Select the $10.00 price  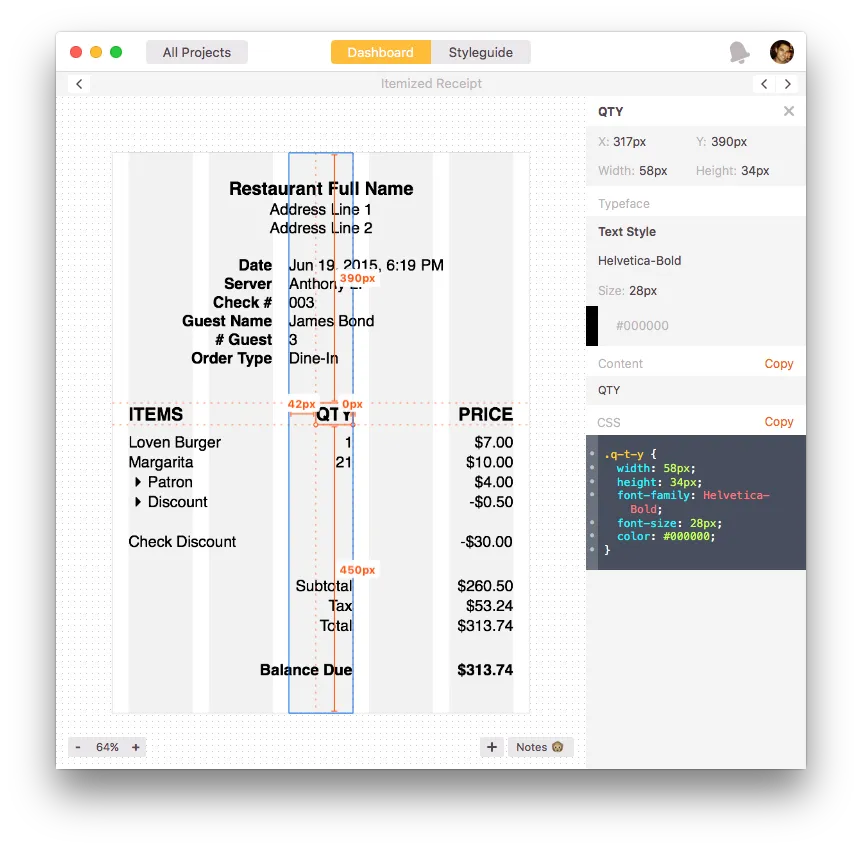click(x=489, y=462)
